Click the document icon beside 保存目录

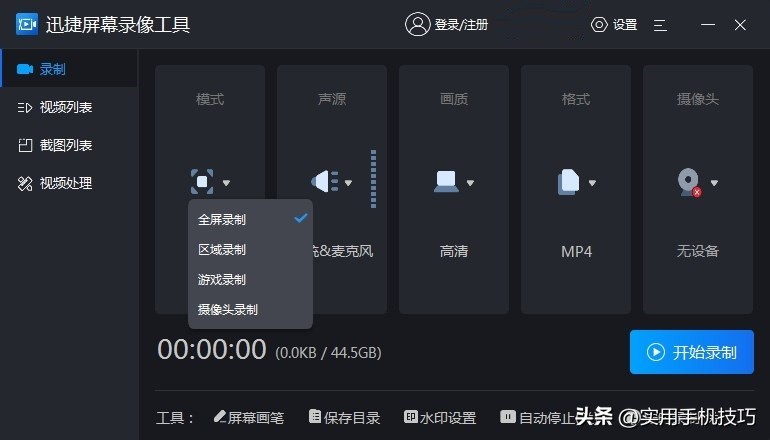(x=315, y=416)
